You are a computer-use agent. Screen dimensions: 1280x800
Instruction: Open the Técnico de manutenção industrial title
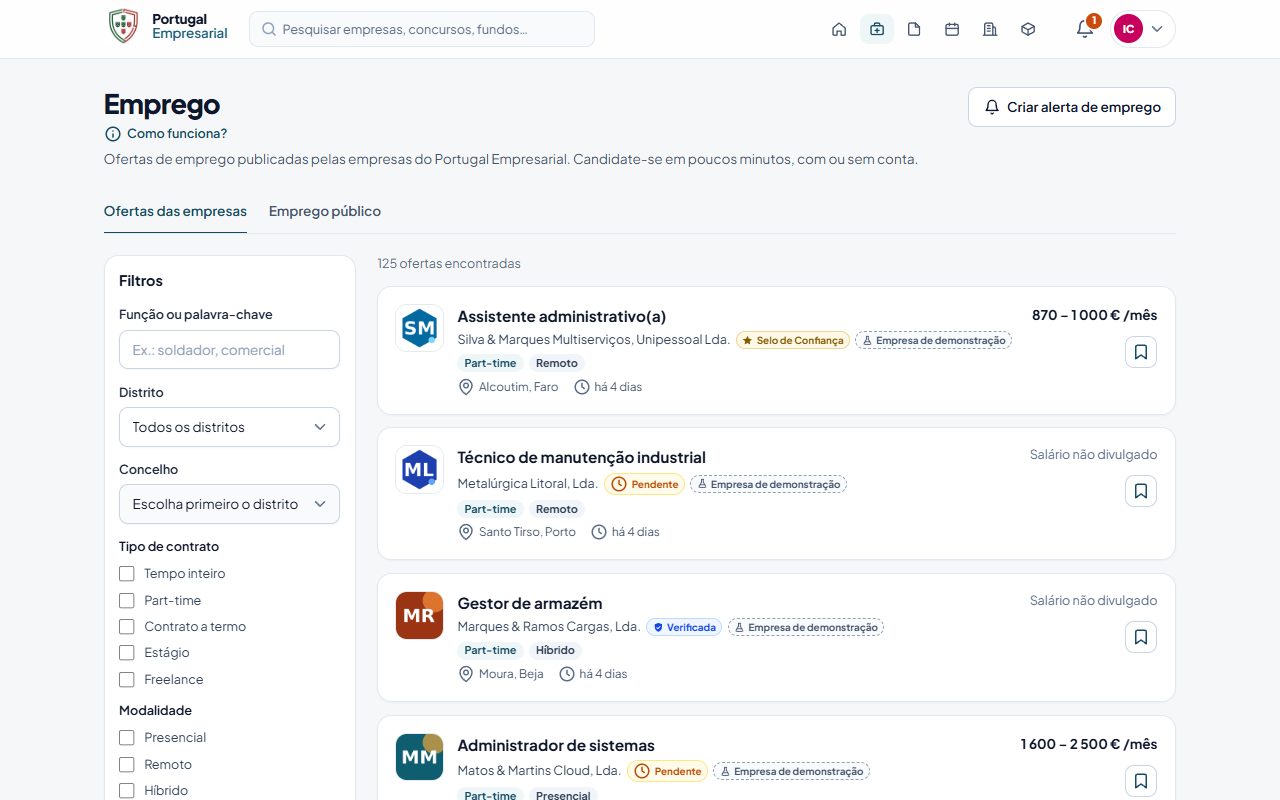pos(581,457)
